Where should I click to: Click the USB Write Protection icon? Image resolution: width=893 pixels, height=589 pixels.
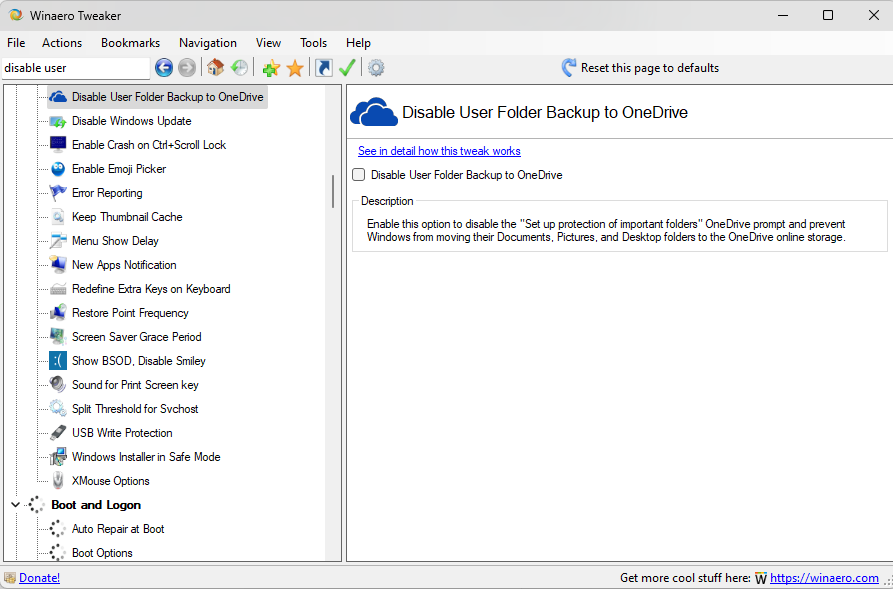coord(58,432)
